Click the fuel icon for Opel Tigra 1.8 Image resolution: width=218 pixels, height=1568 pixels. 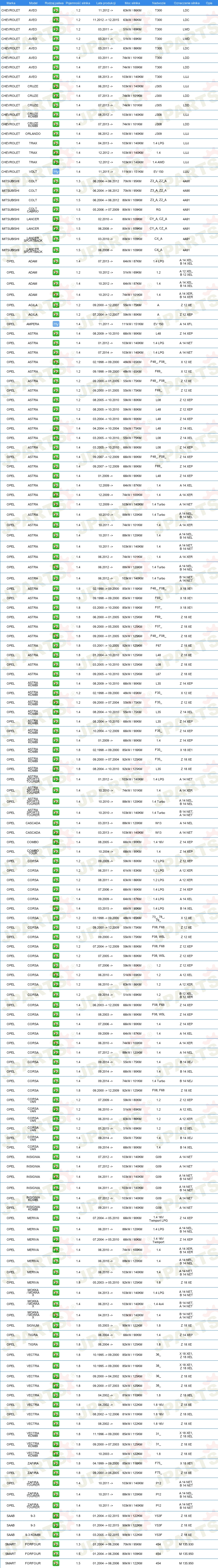pos(56,1345)
